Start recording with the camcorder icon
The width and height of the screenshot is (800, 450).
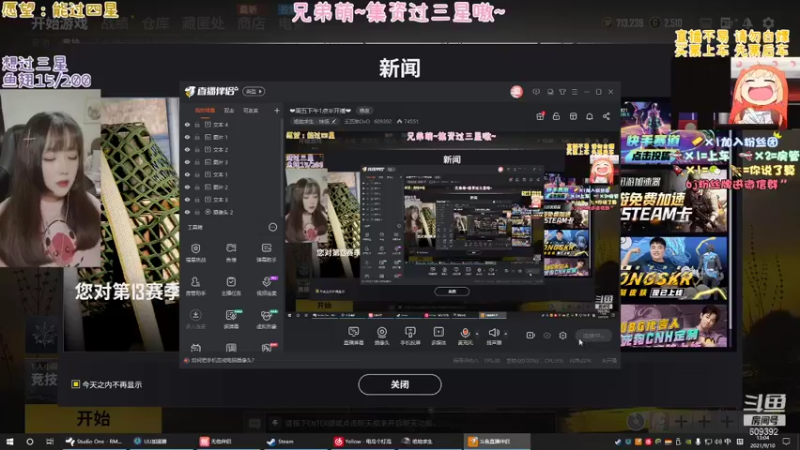(x=530, y=335)
